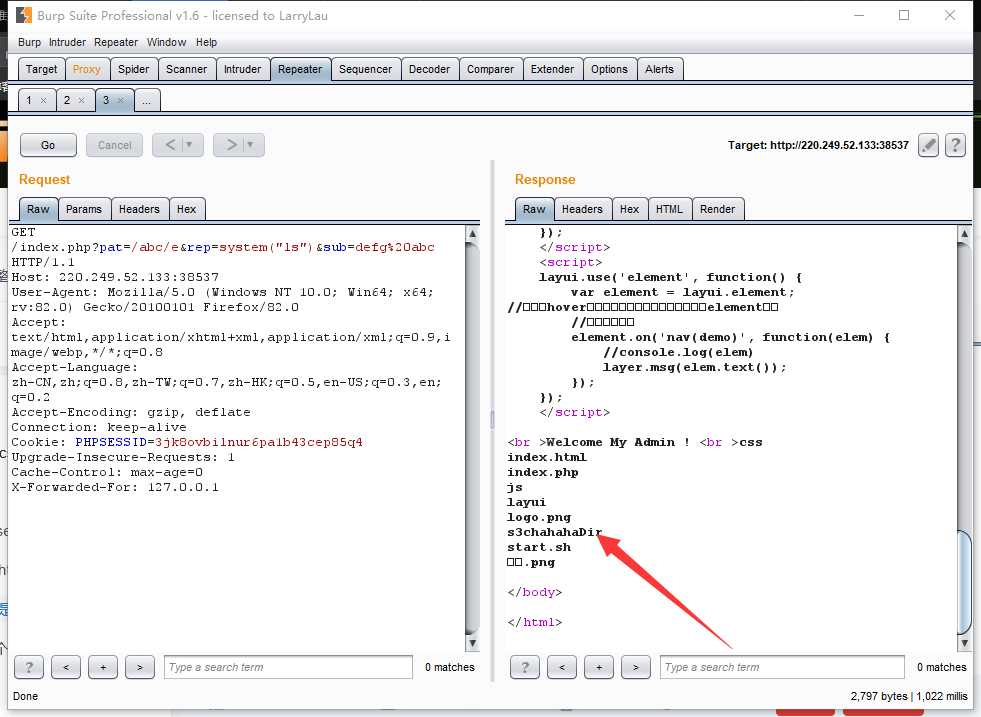Switch to the Scanner tab
The height and width of the screenshot is (717, 981).
(x=186, y=69)
